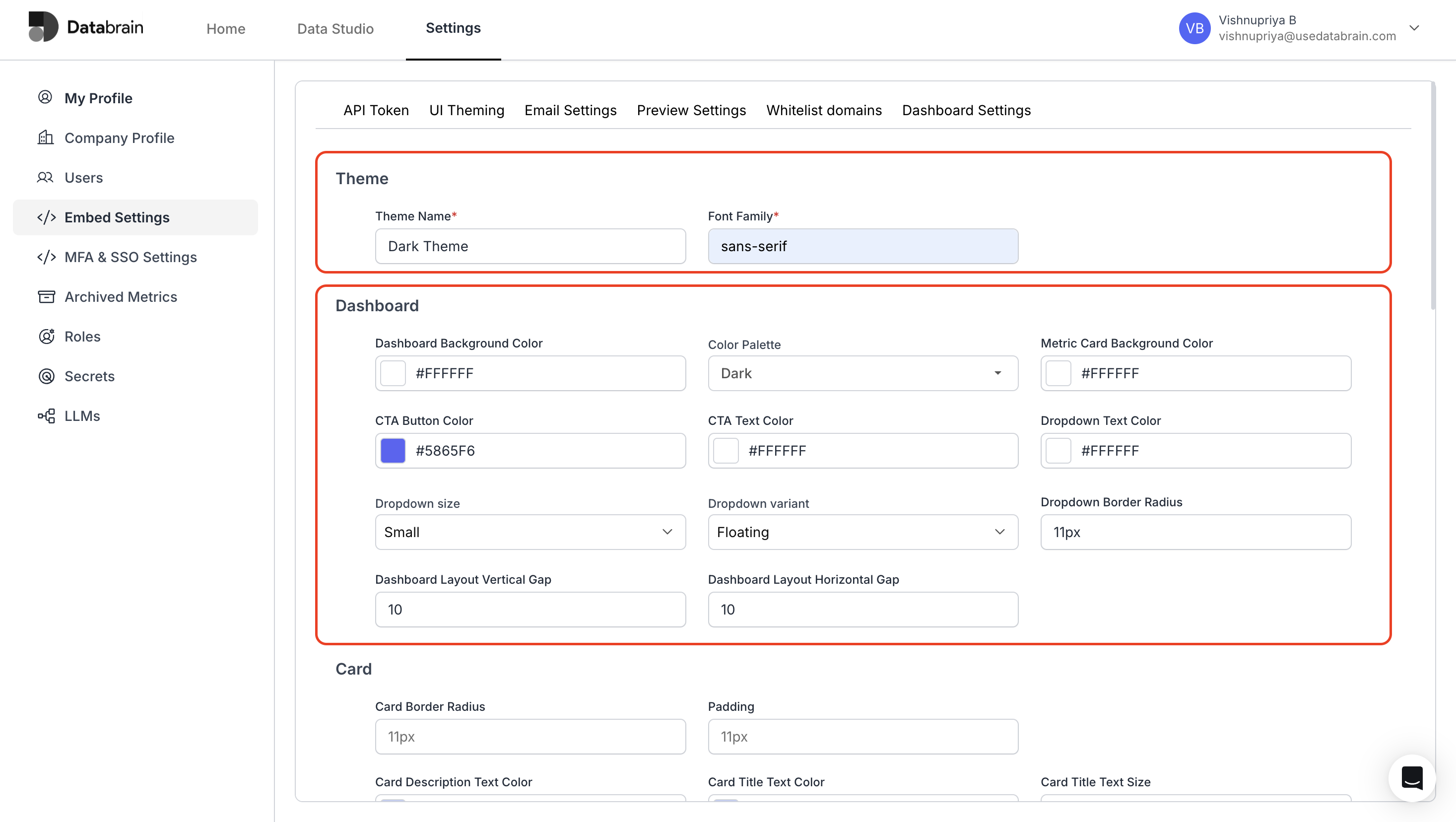Screen dimensions: 1456x822
Task: Open My Profile from the sidebar
Action: click(x=98, y=98)
